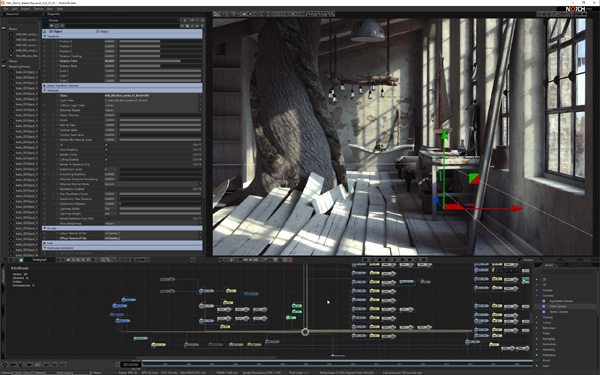The width and height of the screenshot is (600, 375).
Task: Collapse the Attributes section
Action: point(45,90)
